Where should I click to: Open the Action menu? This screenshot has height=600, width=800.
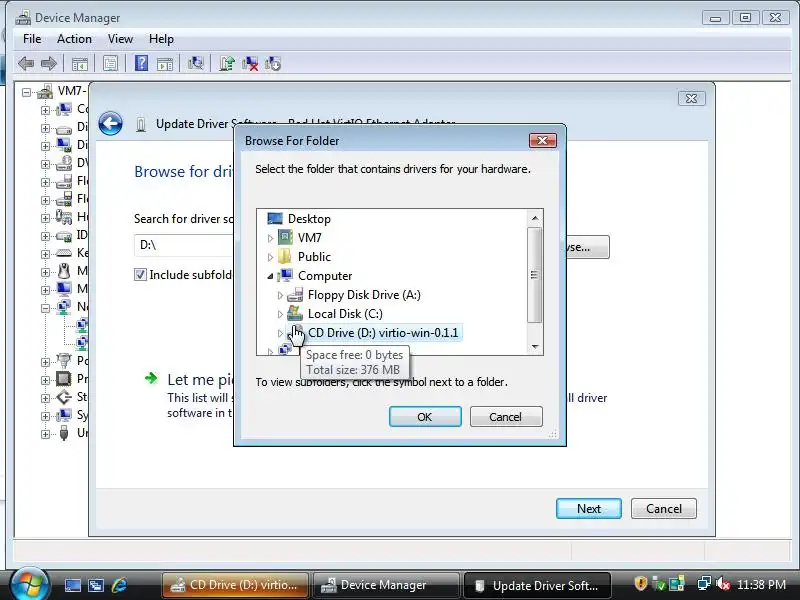74,39
